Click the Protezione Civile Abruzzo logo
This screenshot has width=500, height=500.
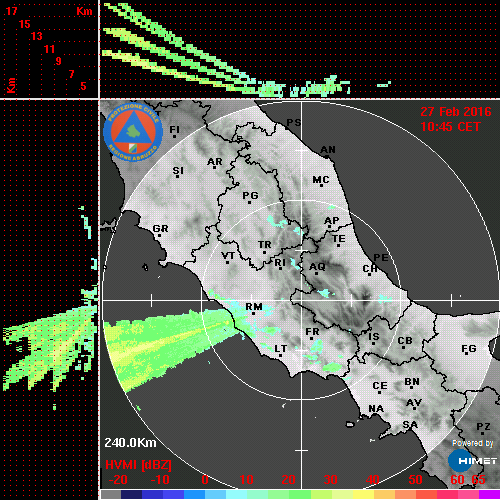133,132
